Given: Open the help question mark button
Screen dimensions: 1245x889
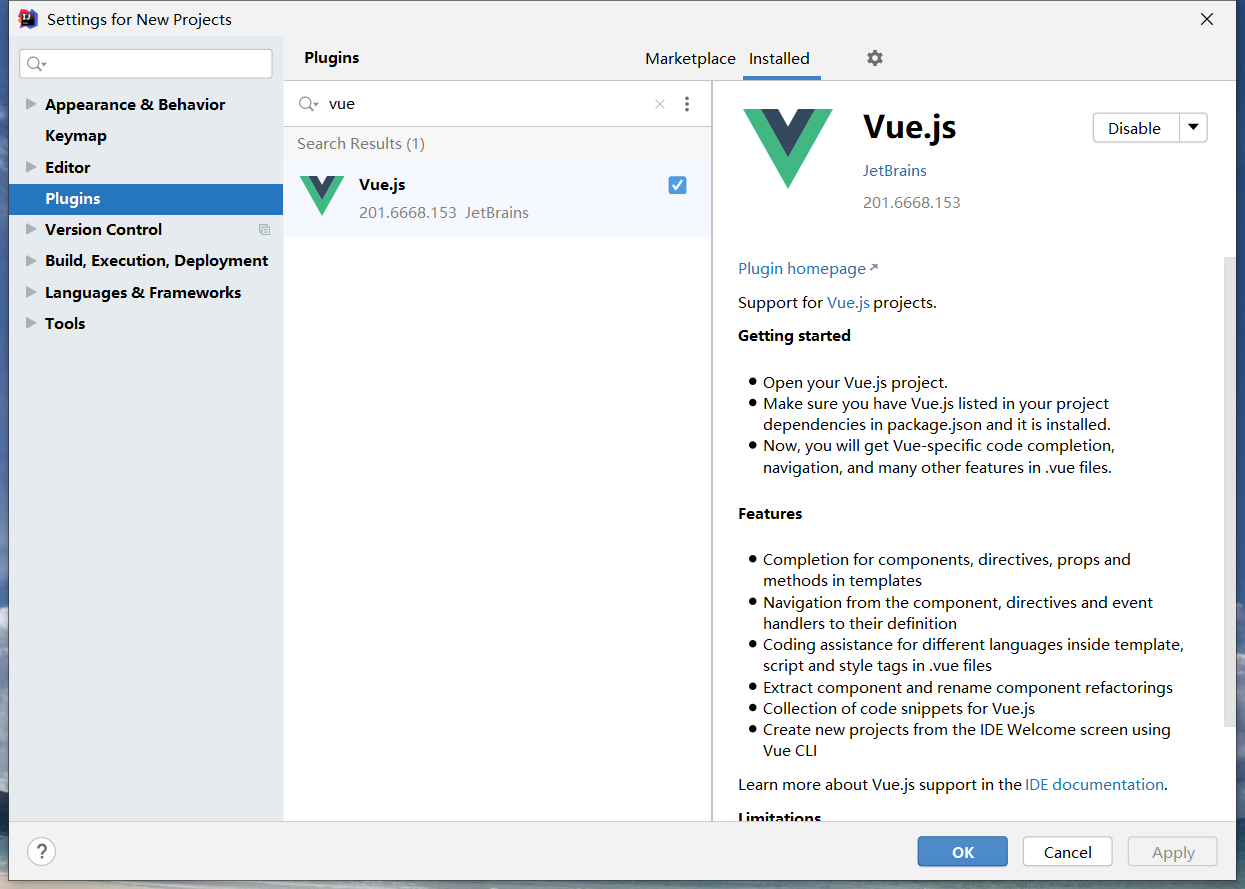Looking at the screenshot, I should (x=41, y=852).
